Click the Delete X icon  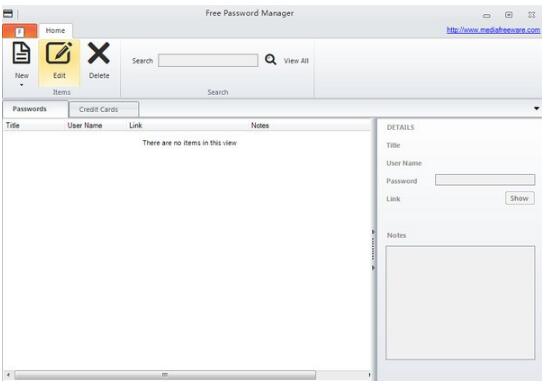coord(99,53)
